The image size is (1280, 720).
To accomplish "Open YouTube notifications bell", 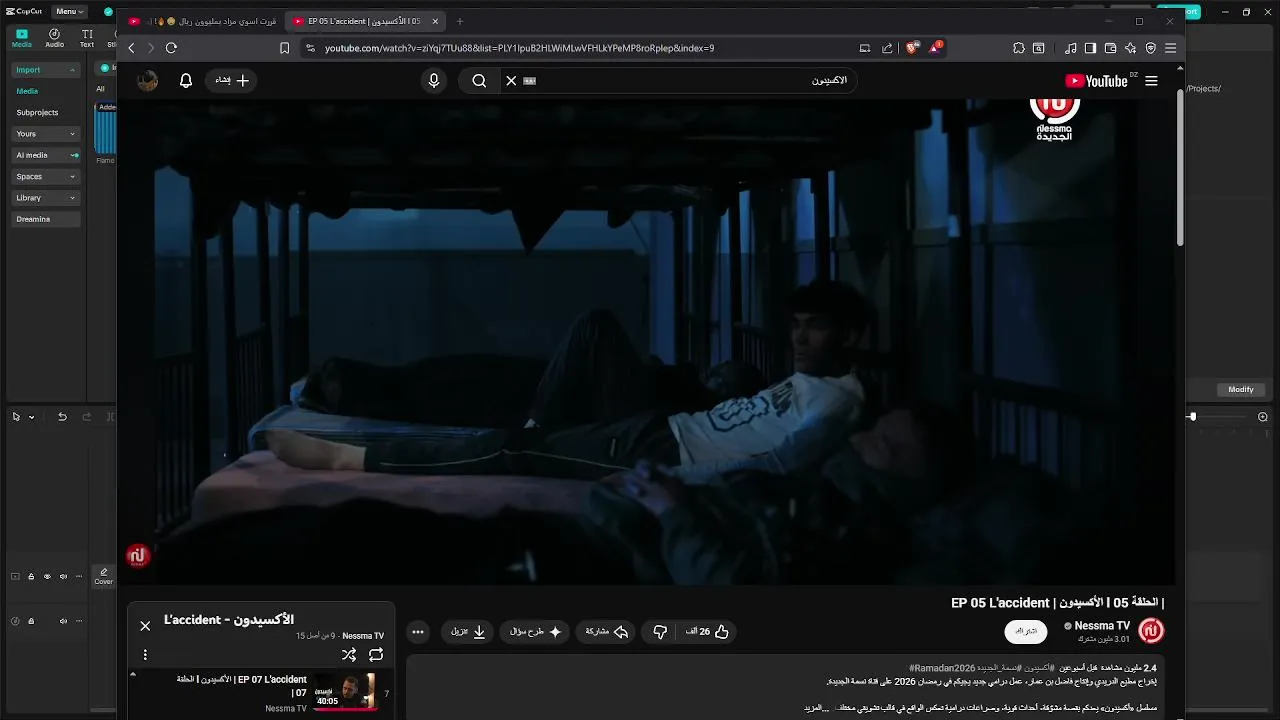I will (186, 81).
